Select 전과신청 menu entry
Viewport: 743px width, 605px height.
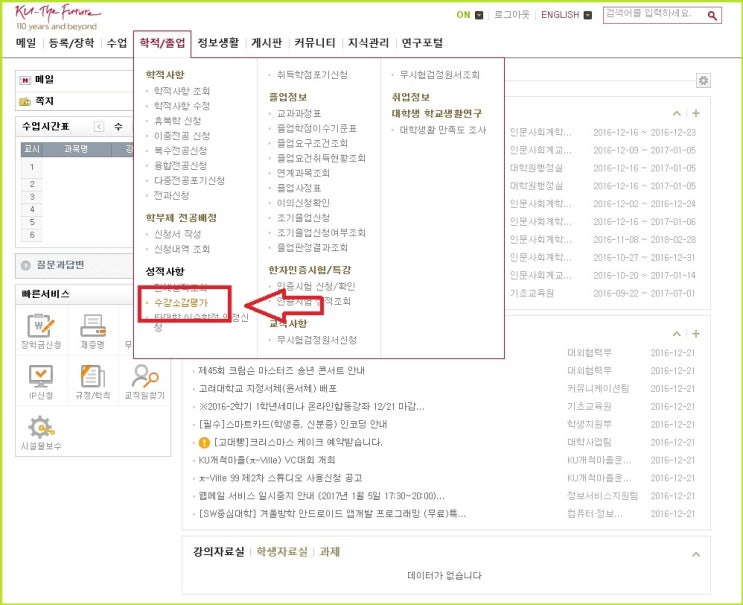[172, 195]
